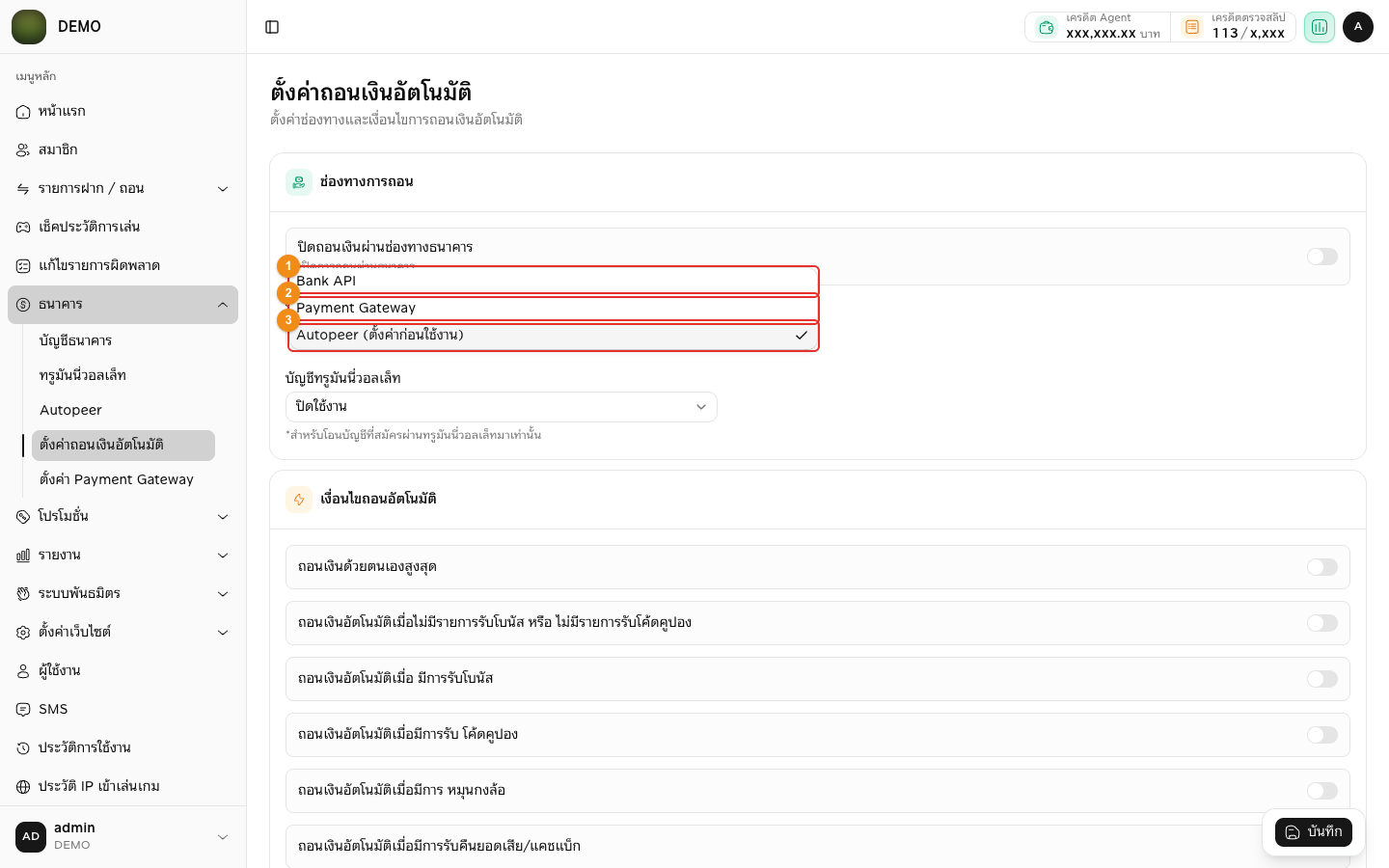
Task: Click the message icon beside SMS
Action: coord(23,710)
